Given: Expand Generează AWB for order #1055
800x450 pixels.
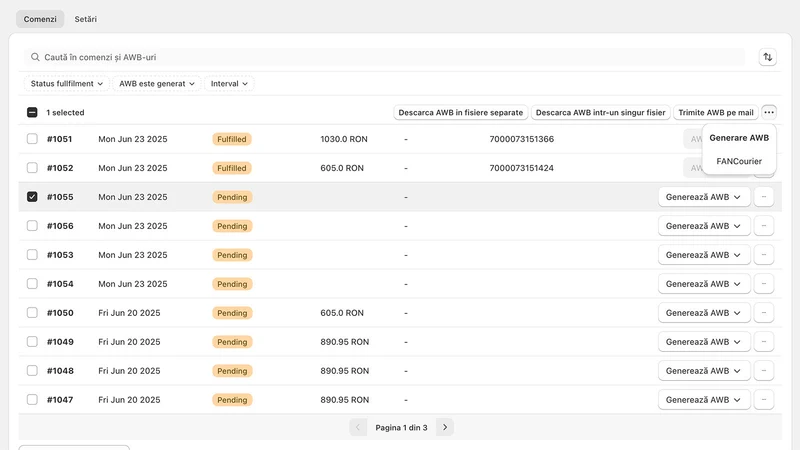Looking at the screenshot, I should 704,197.
